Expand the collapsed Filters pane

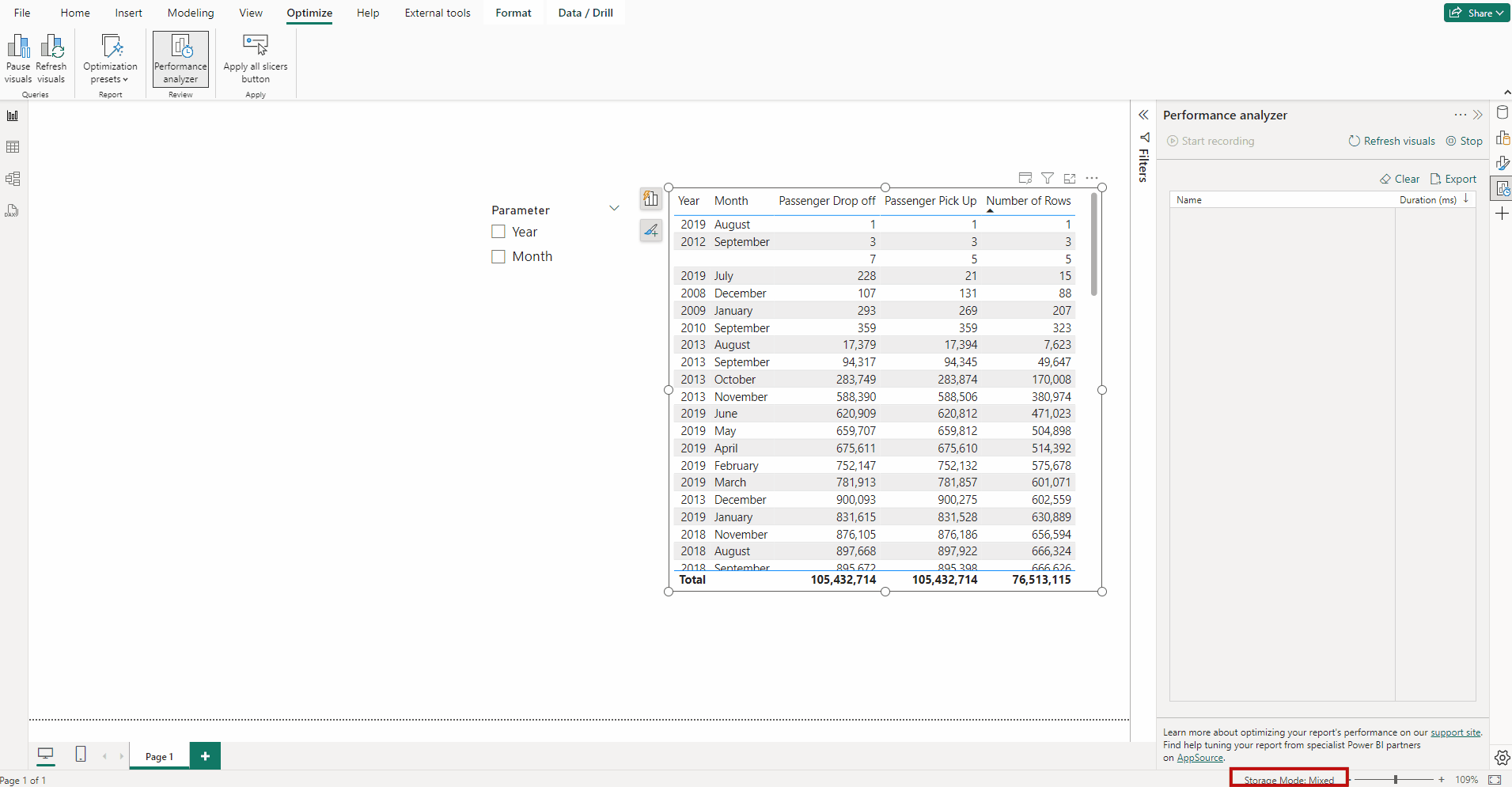click(x=1143, y=115)
